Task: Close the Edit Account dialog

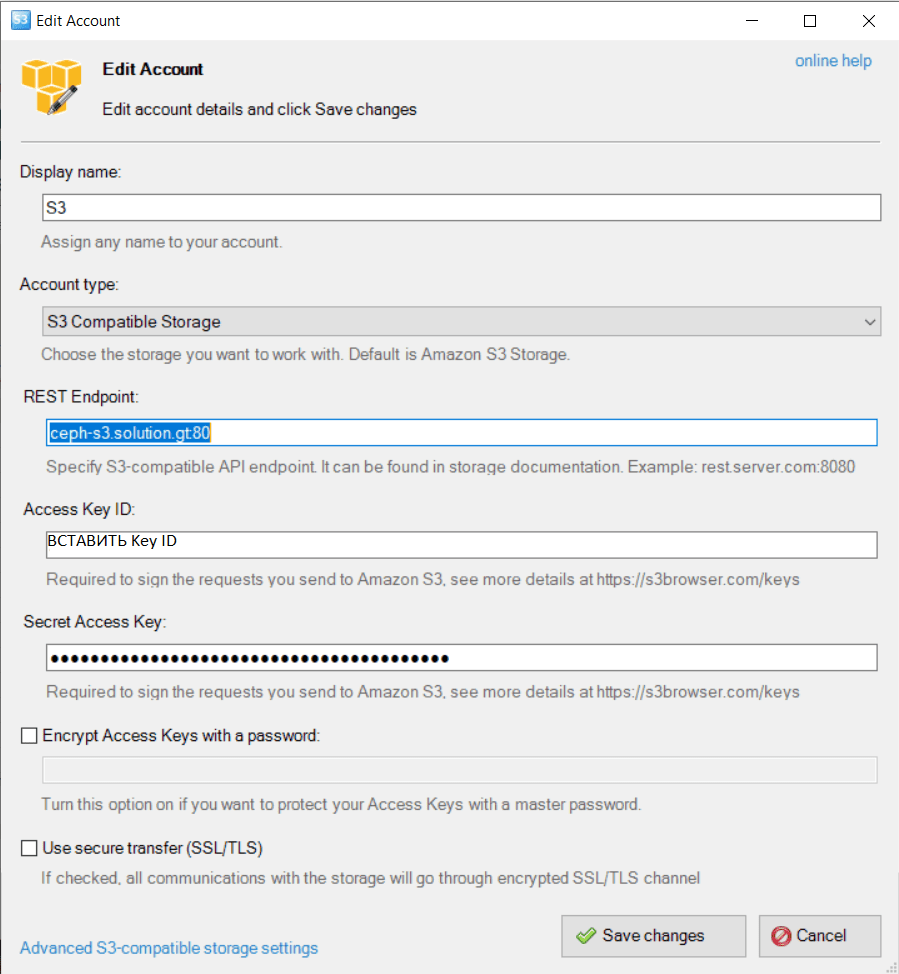Action: pyautogui.click(x=866, y=20)
